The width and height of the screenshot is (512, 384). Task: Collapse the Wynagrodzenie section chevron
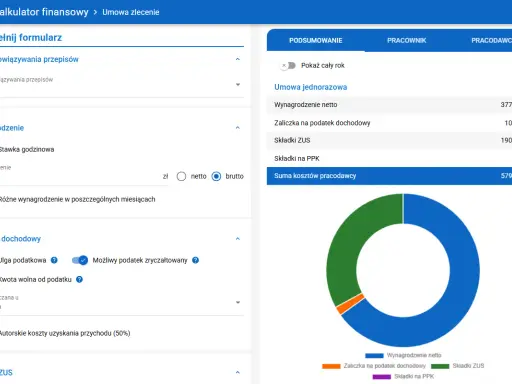coord(238,128)
